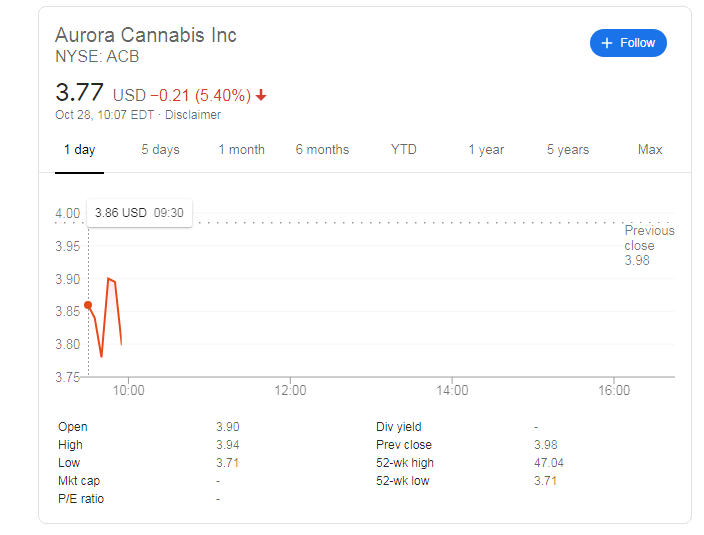Switch to the 5 days tab

pyautogui.click(x=160, y=149)
